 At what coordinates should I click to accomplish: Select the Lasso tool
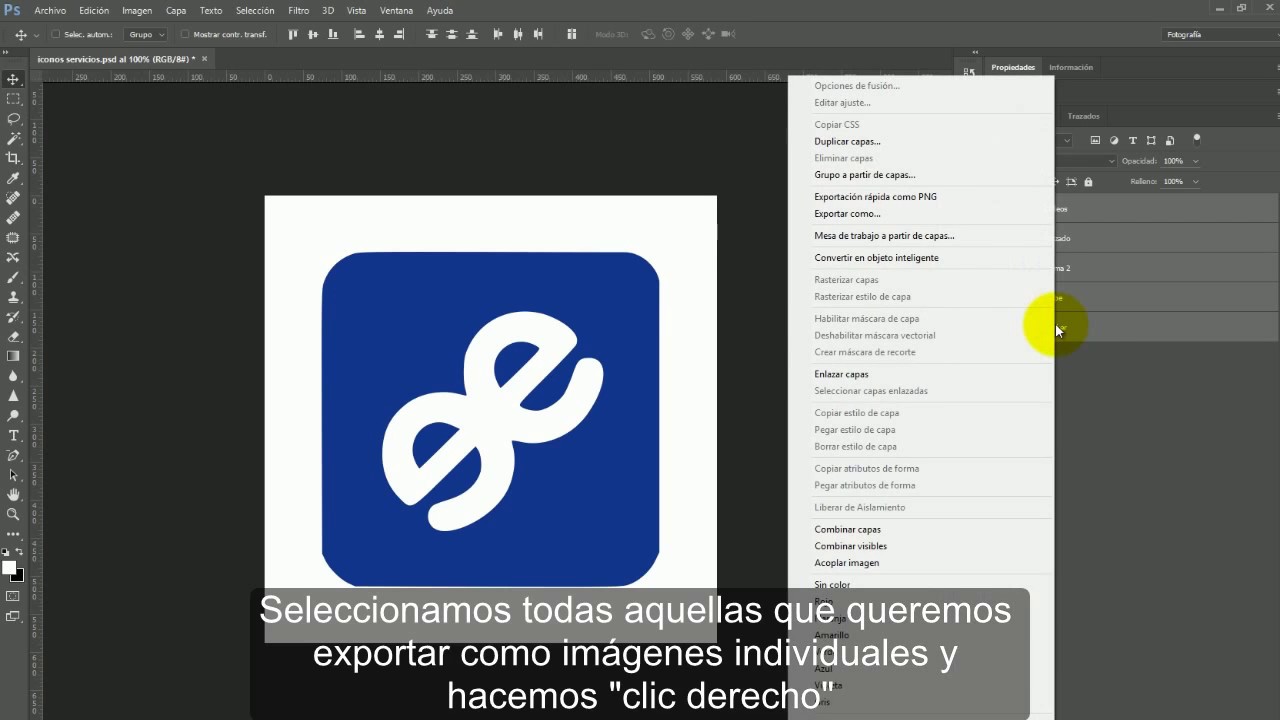click(13, 119)
